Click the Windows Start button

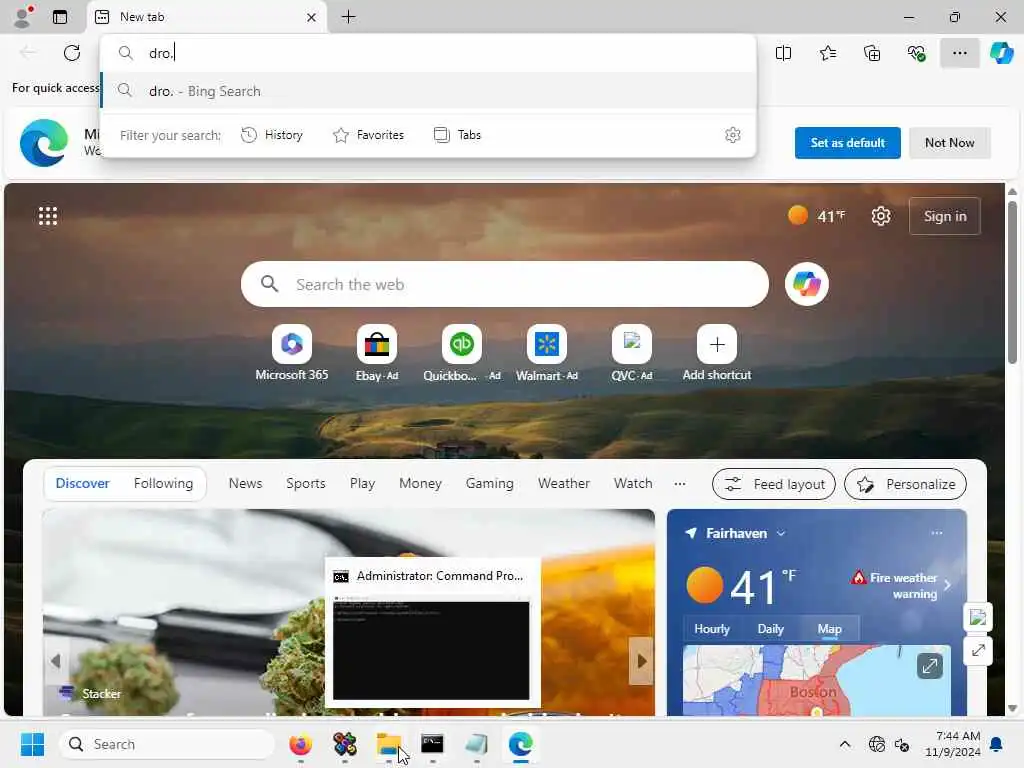[x=32, y=744]
